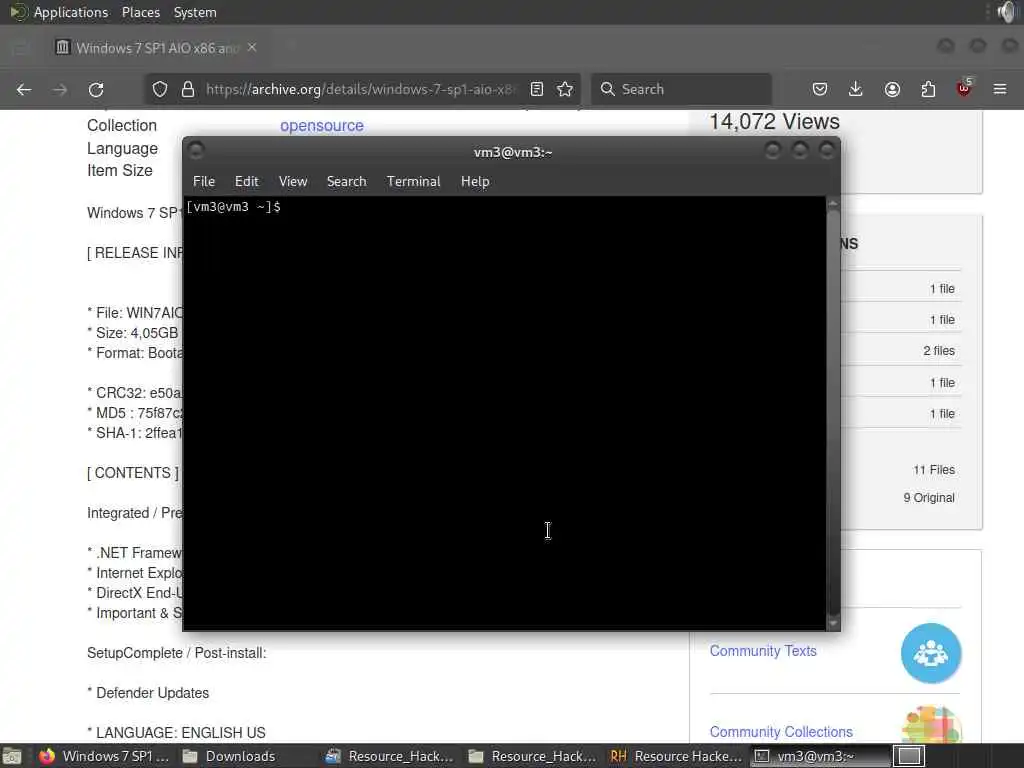Click the terminal scrollbar down arrow
Screen dimensions: 1024x768
click(833, 623)
